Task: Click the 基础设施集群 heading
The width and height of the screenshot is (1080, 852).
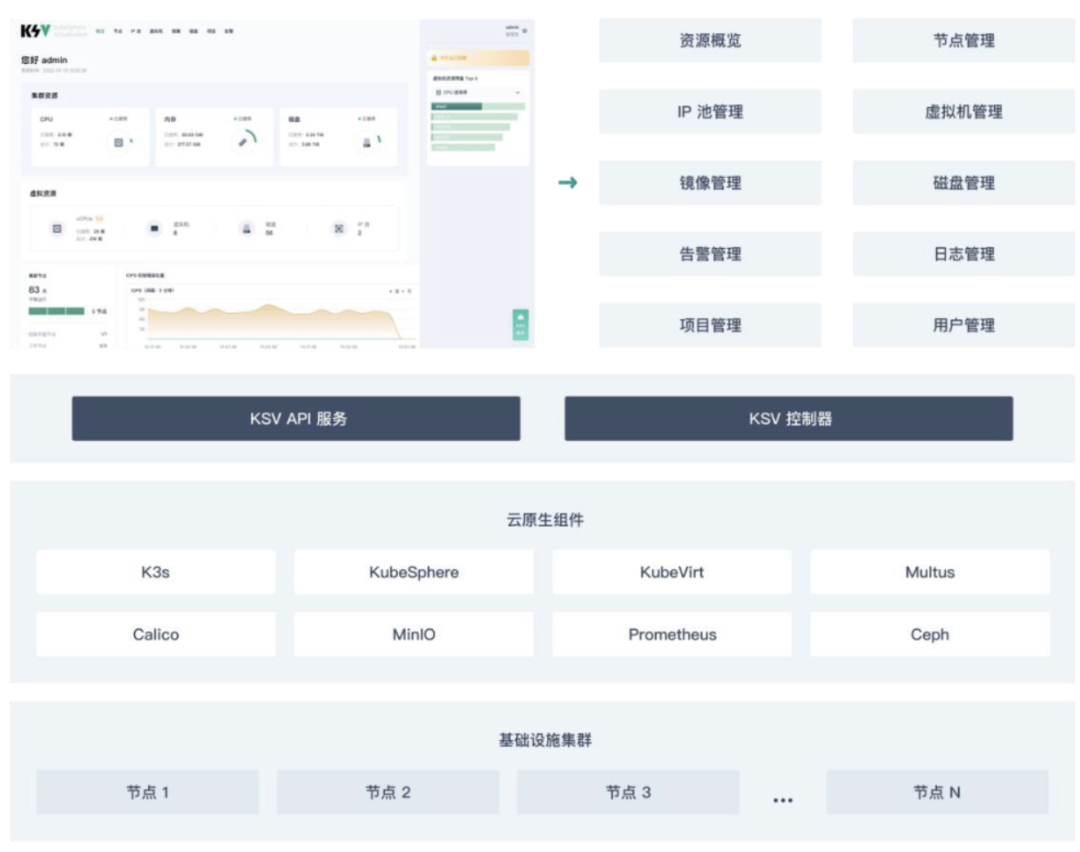Action: pyautogui.click(x=545, y=740)
